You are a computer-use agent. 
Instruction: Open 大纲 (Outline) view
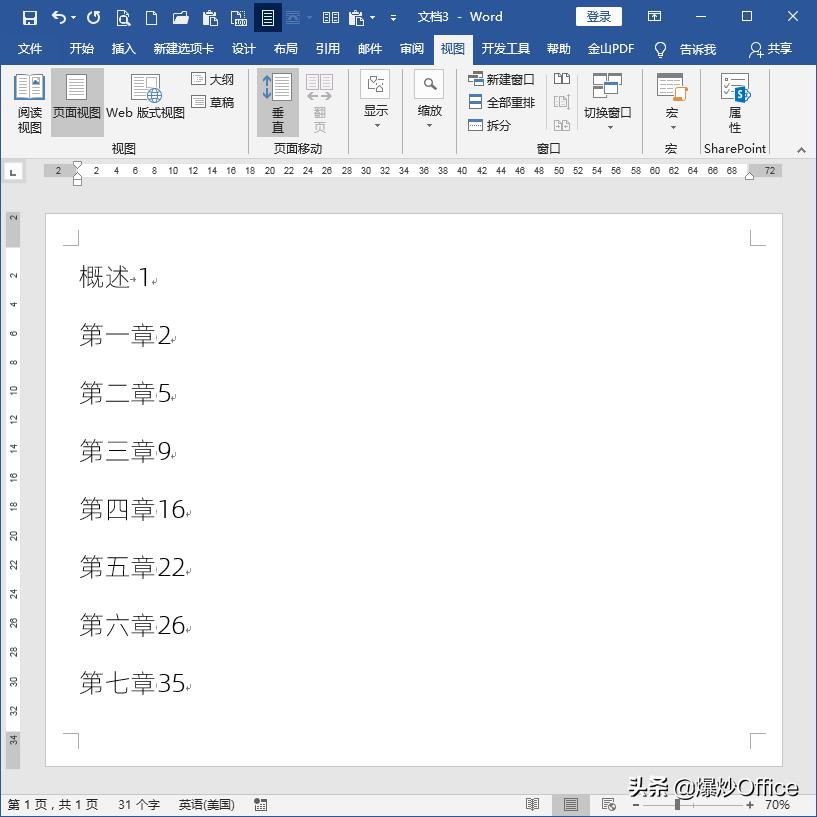click(x=211, y=79)
